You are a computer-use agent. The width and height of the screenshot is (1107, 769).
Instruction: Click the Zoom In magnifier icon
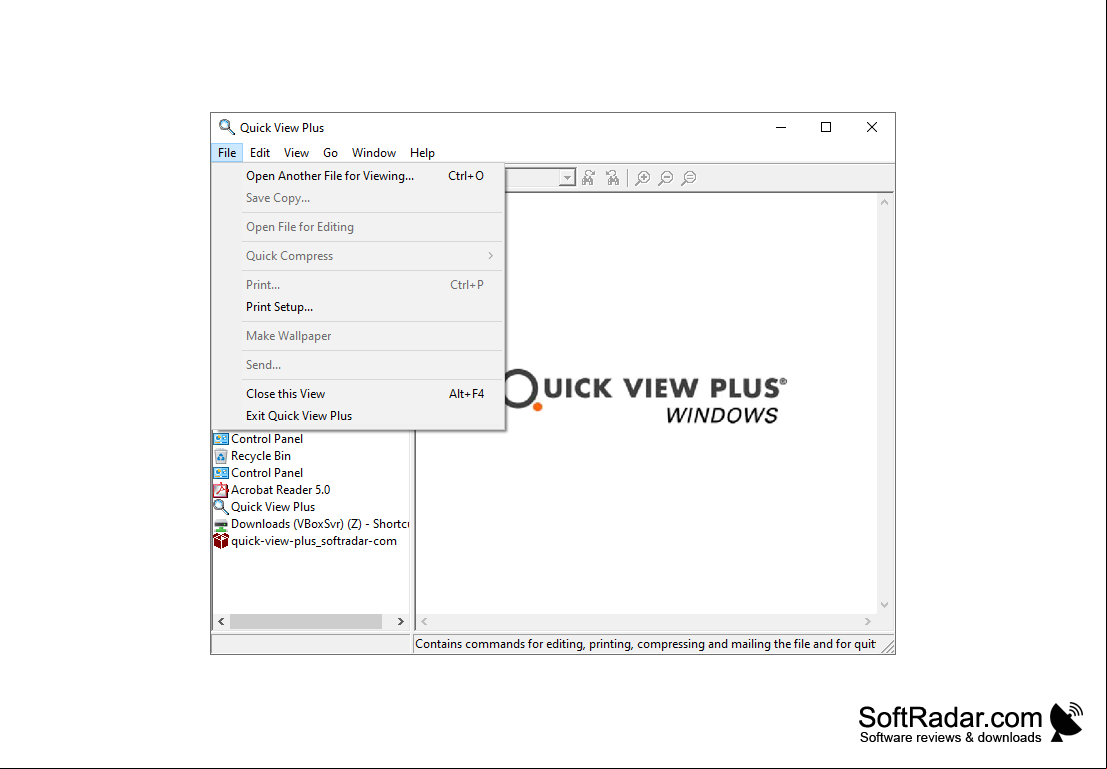[x=642, y=178]
